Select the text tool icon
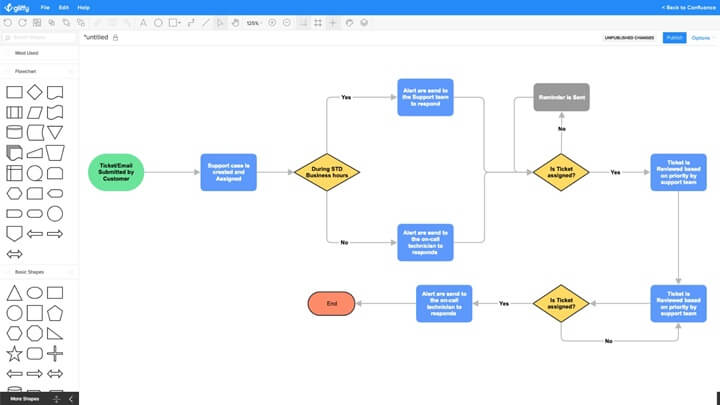The image size is (720, 405). pos(143,22)
